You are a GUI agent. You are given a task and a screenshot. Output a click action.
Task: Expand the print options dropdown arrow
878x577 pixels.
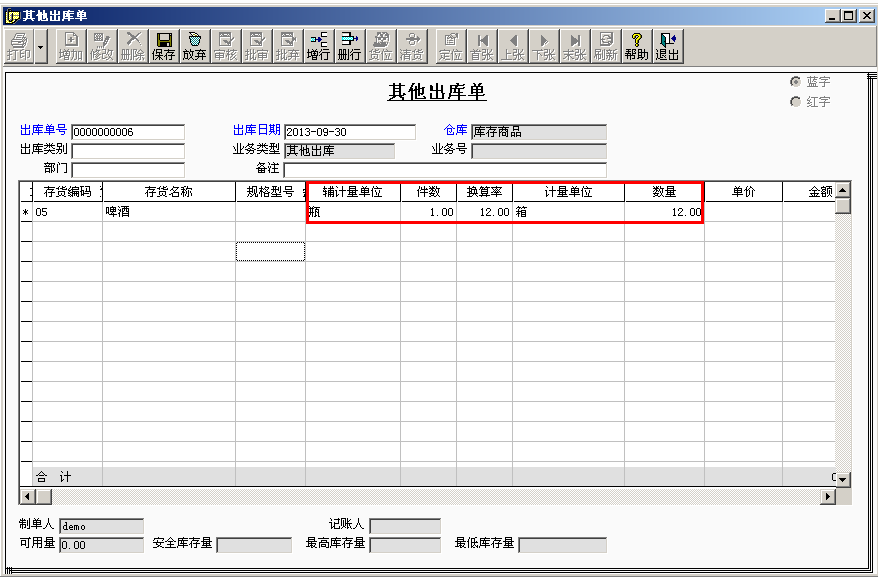[x=41, y=46]
